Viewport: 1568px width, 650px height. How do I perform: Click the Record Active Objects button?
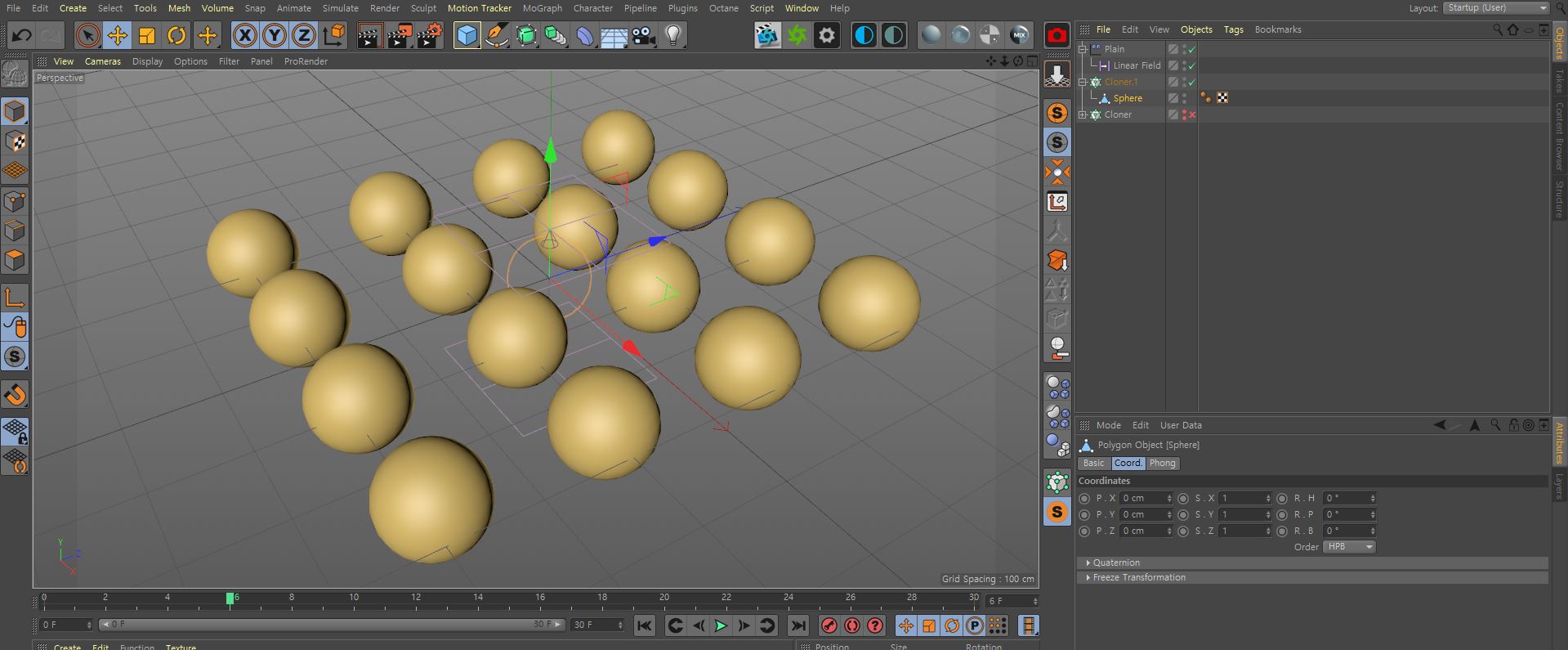829,626
